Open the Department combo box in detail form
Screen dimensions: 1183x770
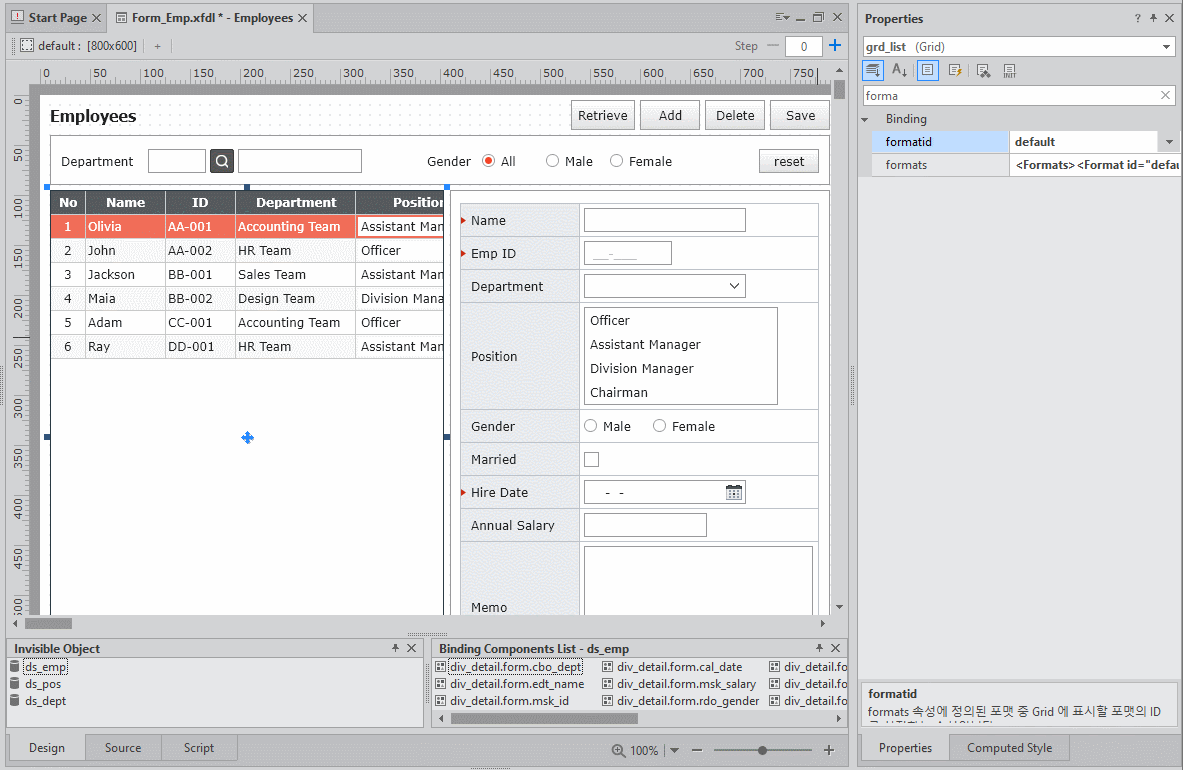735,286
